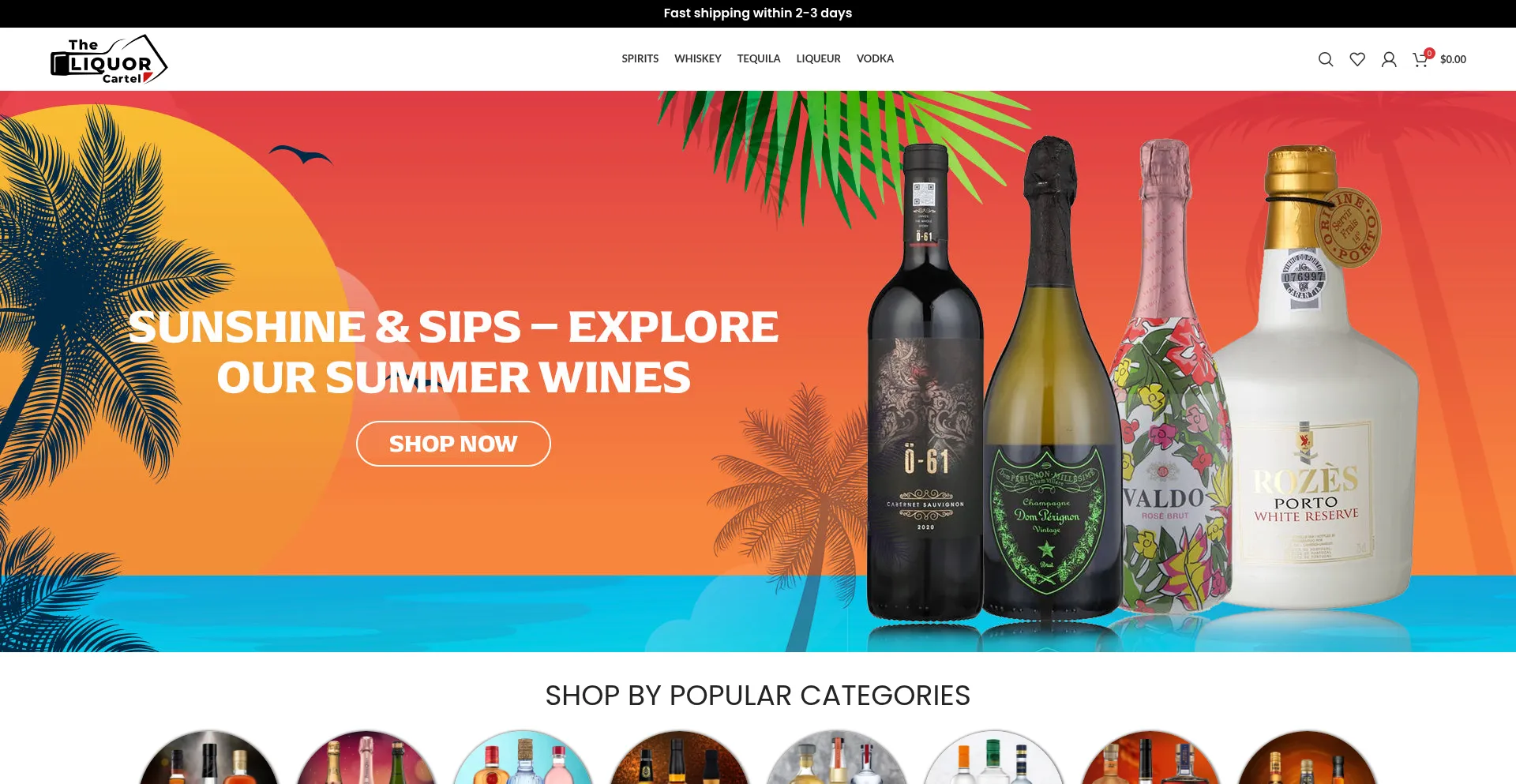Select the third category circle with blue background

pyautogui.click(x=523, y=757)
